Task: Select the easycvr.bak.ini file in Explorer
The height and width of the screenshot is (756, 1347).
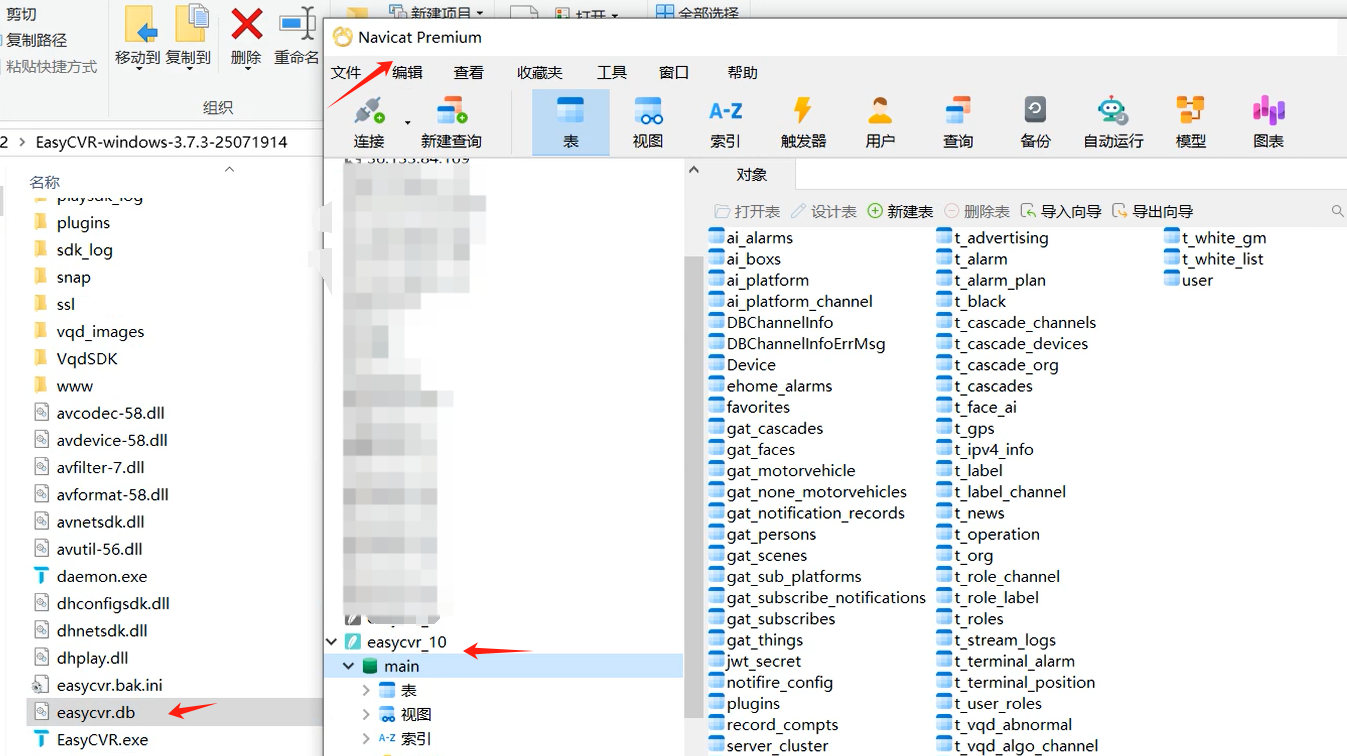Action: pos(109,685)
